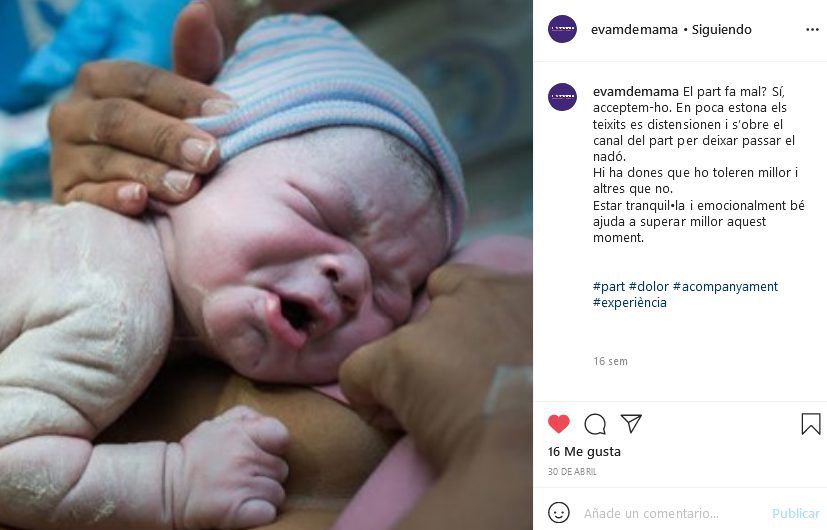Share post with paper plane icon

click(x=631, y=423)
